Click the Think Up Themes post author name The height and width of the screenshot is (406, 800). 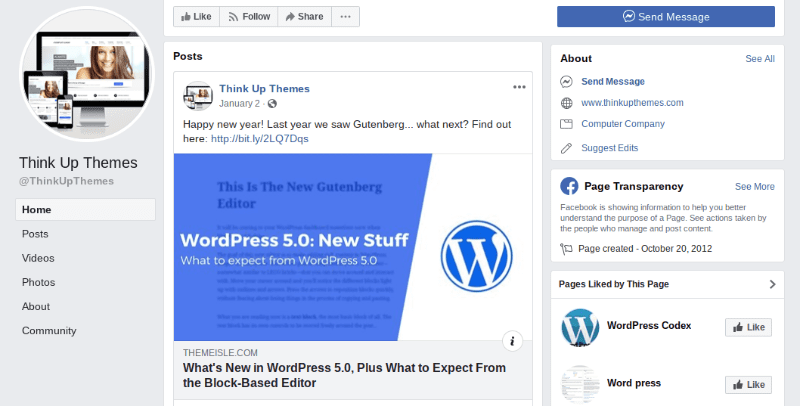click(x=264, y=89)
